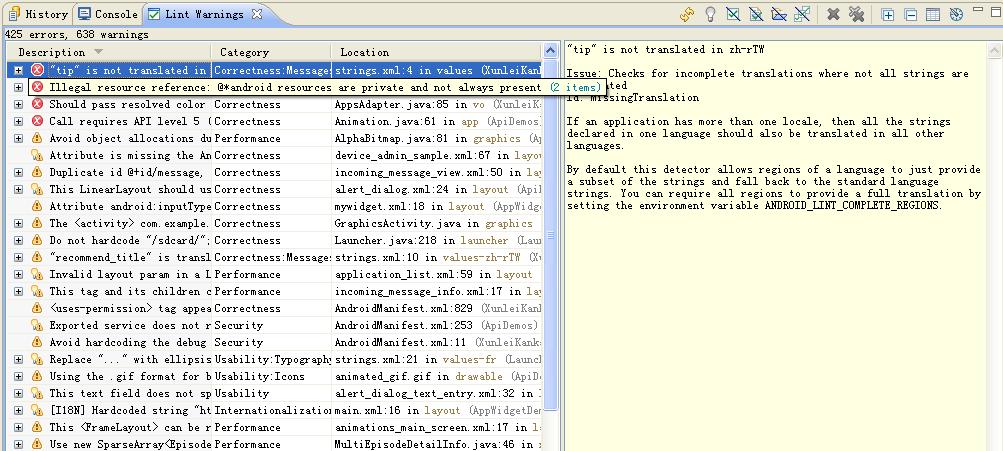Sort by the Category column header
This screenshot has width=1003, height=451.
pyautogui.click(x=271, y=52)
